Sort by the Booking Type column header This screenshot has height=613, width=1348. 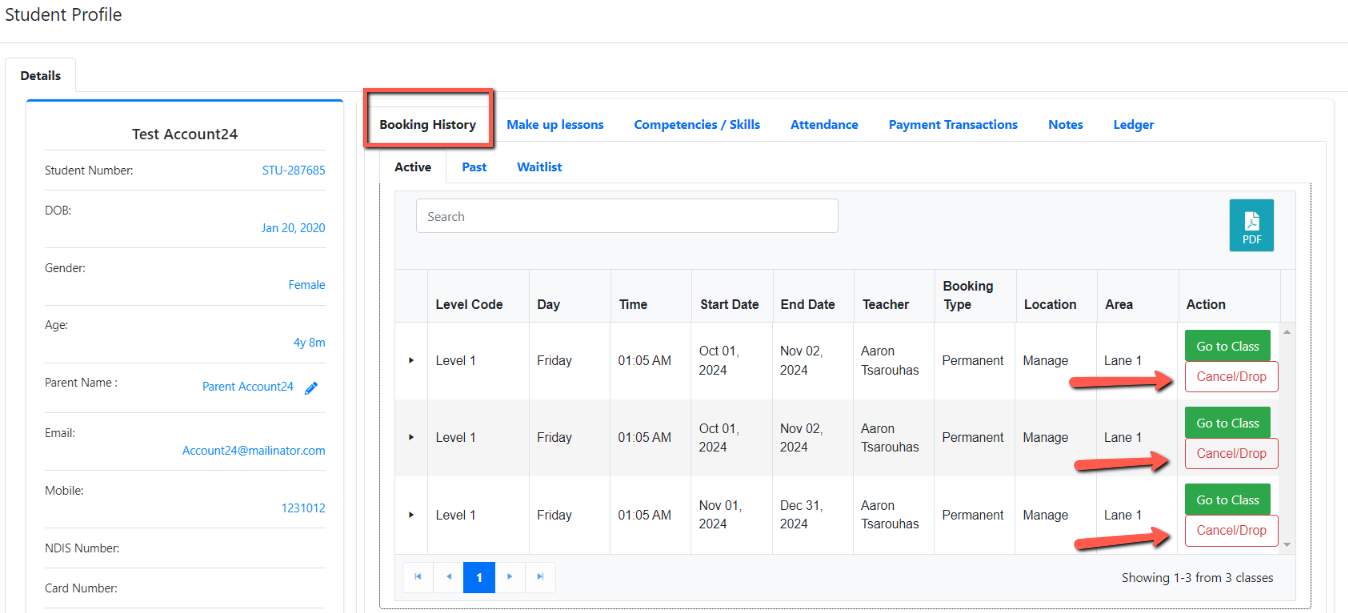[968, 295]
